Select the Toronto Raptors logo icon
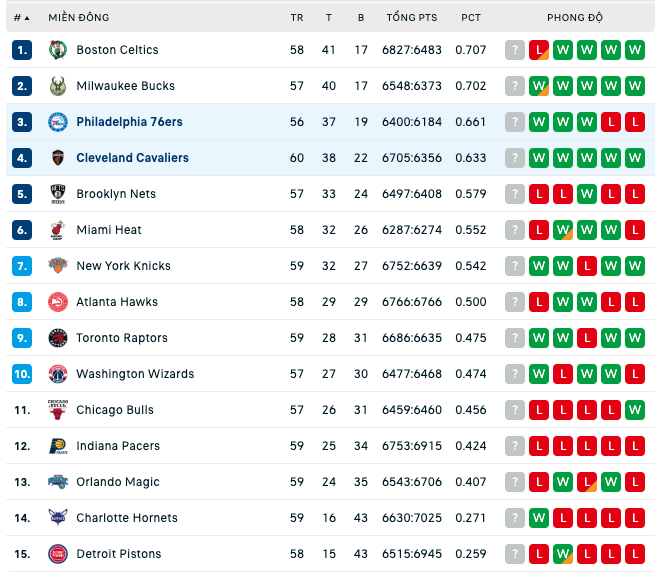This screenshot has height=576, width=660. [x=58, y=338]
